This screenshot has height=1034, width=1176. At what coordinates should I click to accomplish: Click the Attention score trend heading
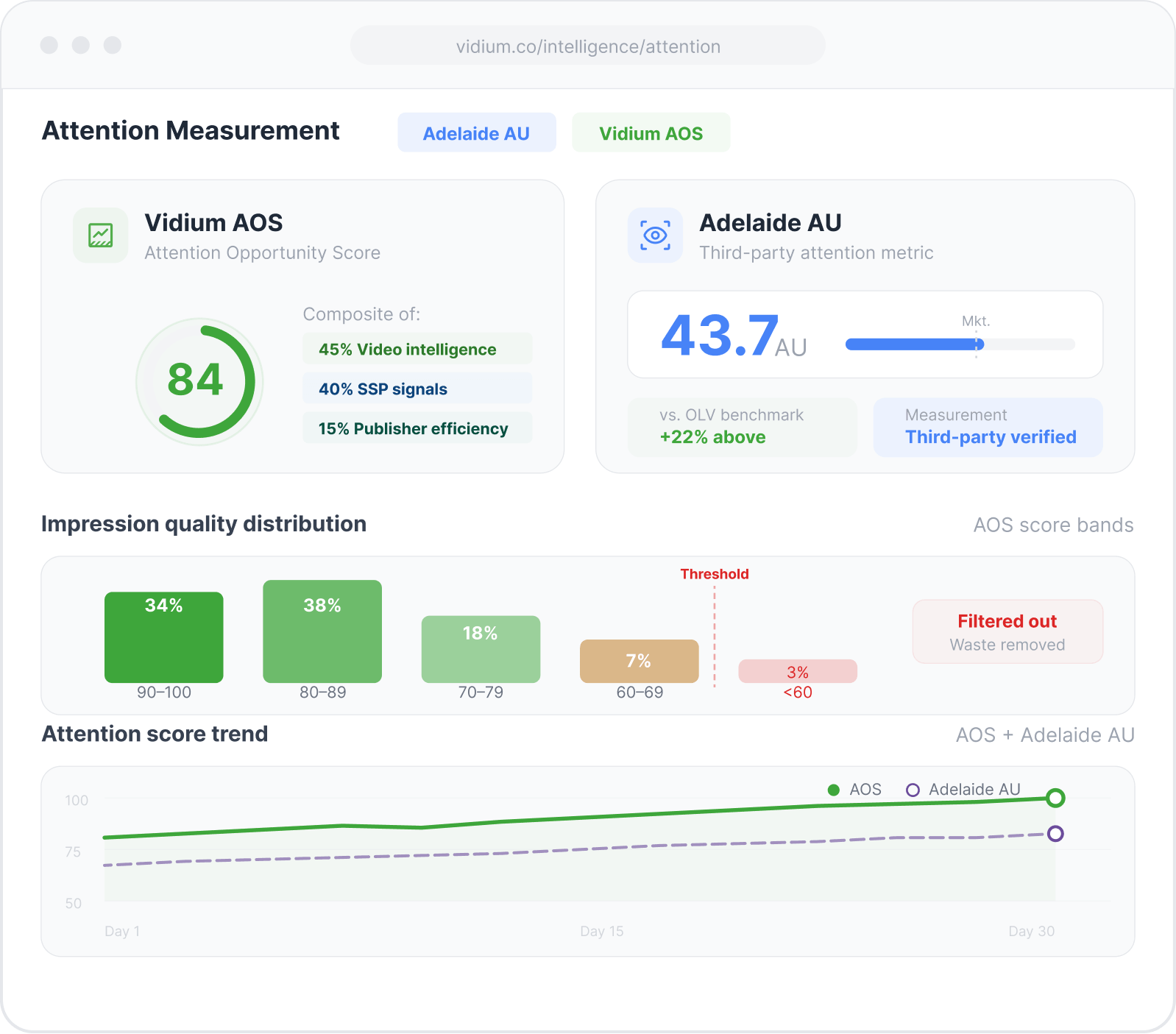click(155, 734)
